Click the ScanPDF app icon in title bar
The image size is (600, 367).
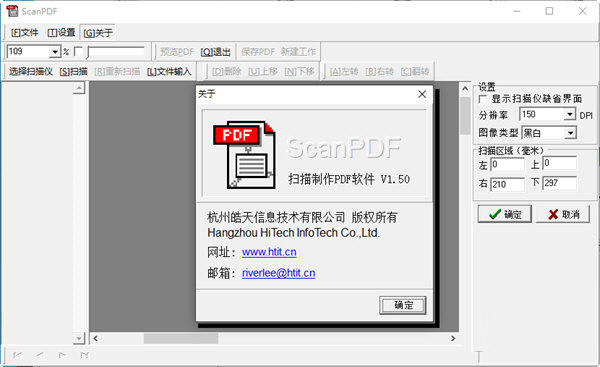[x=12, y=11]
